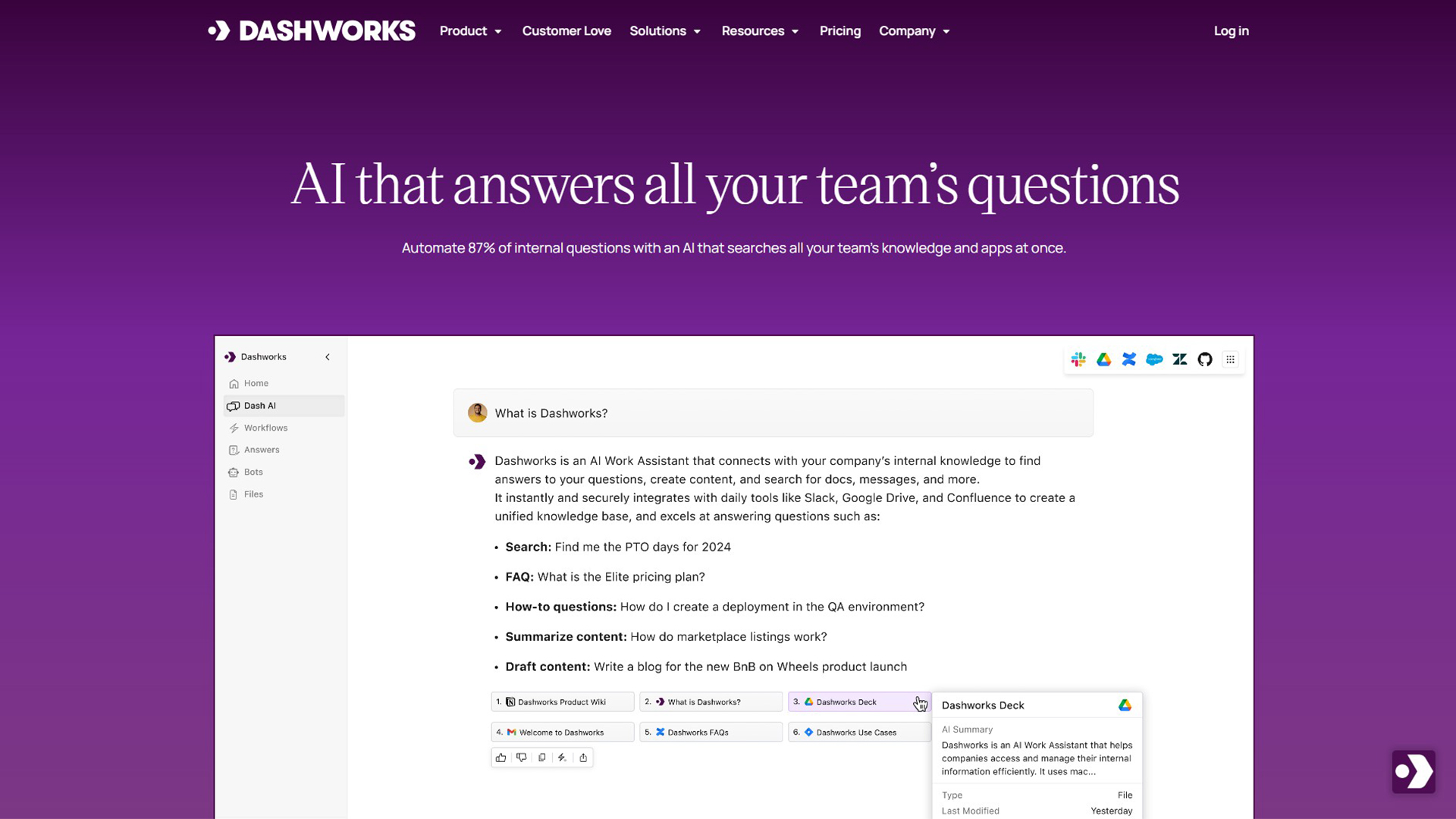Viewport: 1456px width, 819px height.
Task: Click the Home label in sidebar
Action: click(x=256, y=384)
